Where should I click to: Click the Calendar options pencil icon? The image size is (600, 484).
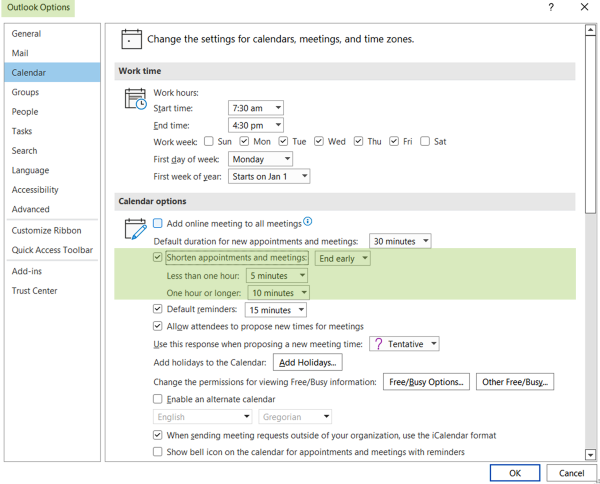click(x=135, y=229)
